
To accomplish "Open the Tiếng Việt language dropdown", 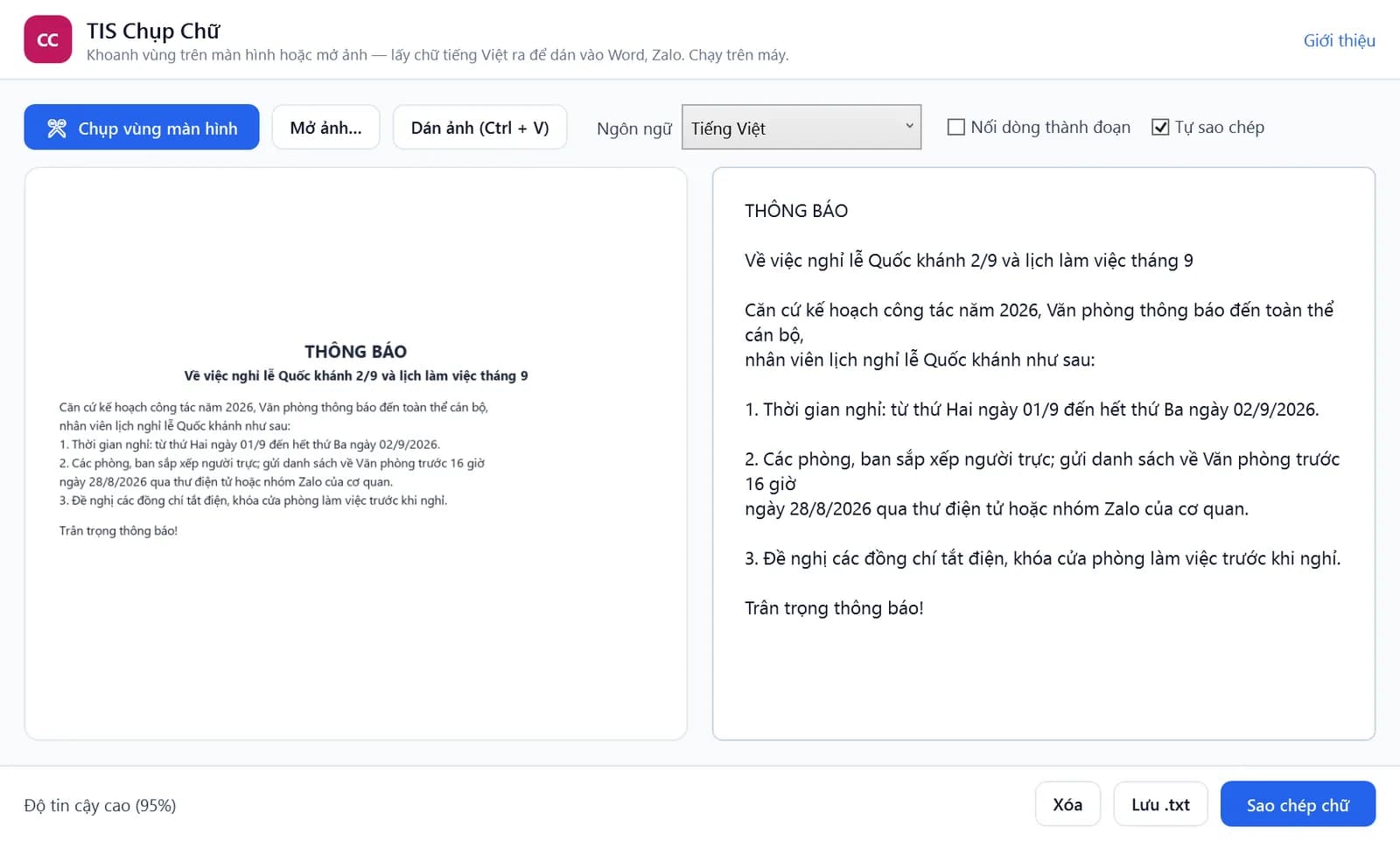I will point(801,128).
